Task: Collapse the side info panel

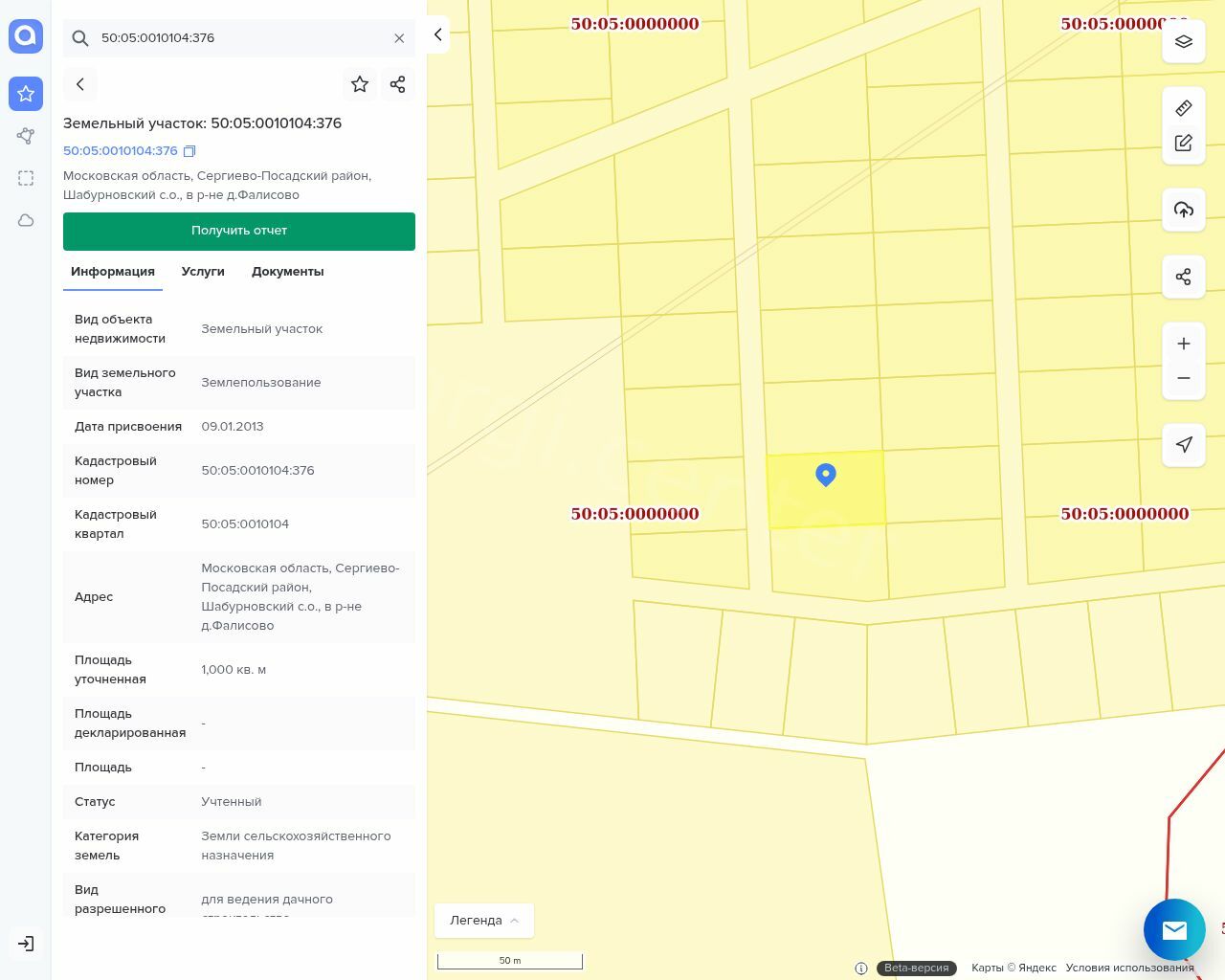Action: (x=437, y=34)
